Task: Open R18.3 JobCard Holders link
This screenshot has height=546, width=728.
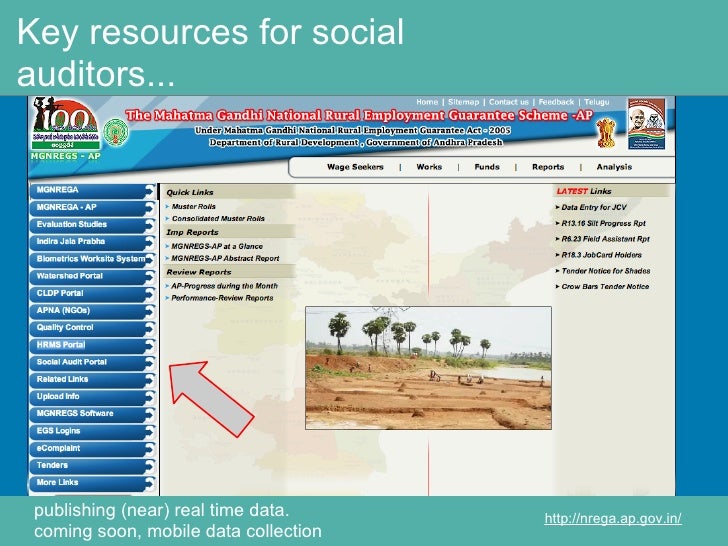Action: pyautogui.click(x=602, y=255)
